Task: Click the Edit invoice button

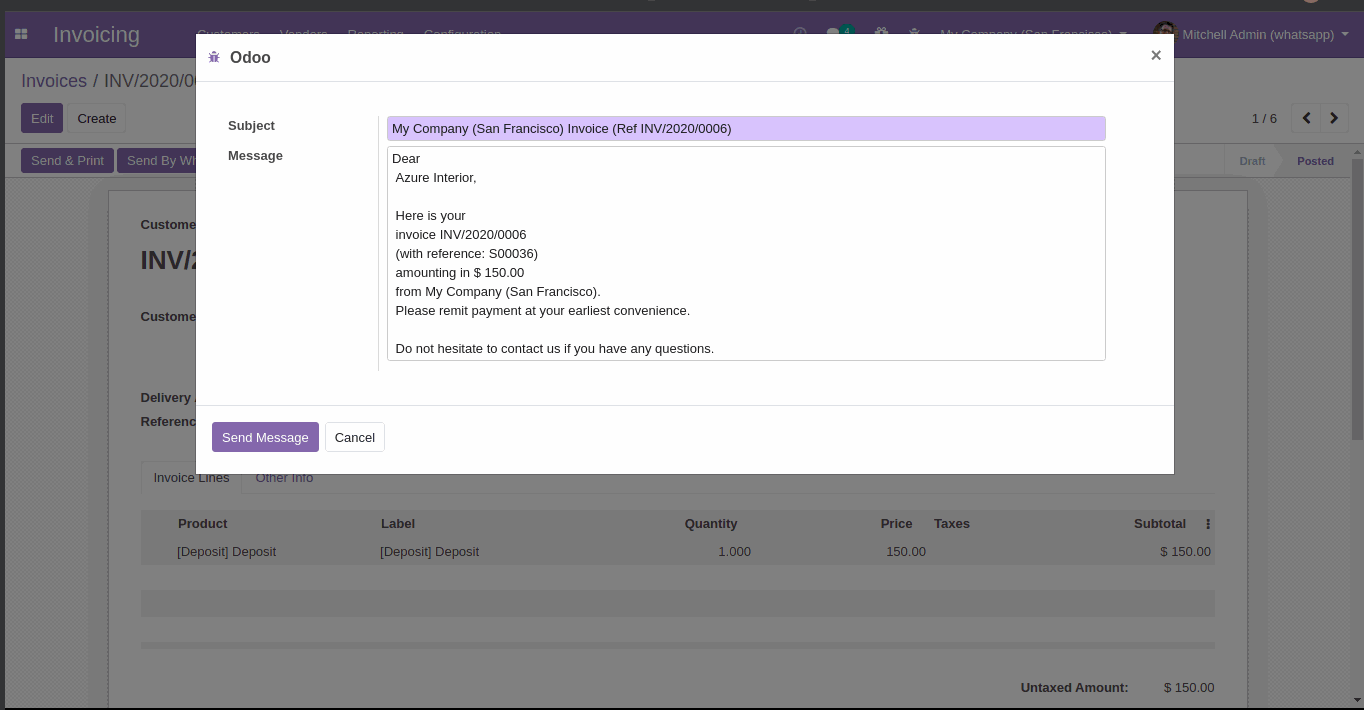Action: [x=42, y=118]
